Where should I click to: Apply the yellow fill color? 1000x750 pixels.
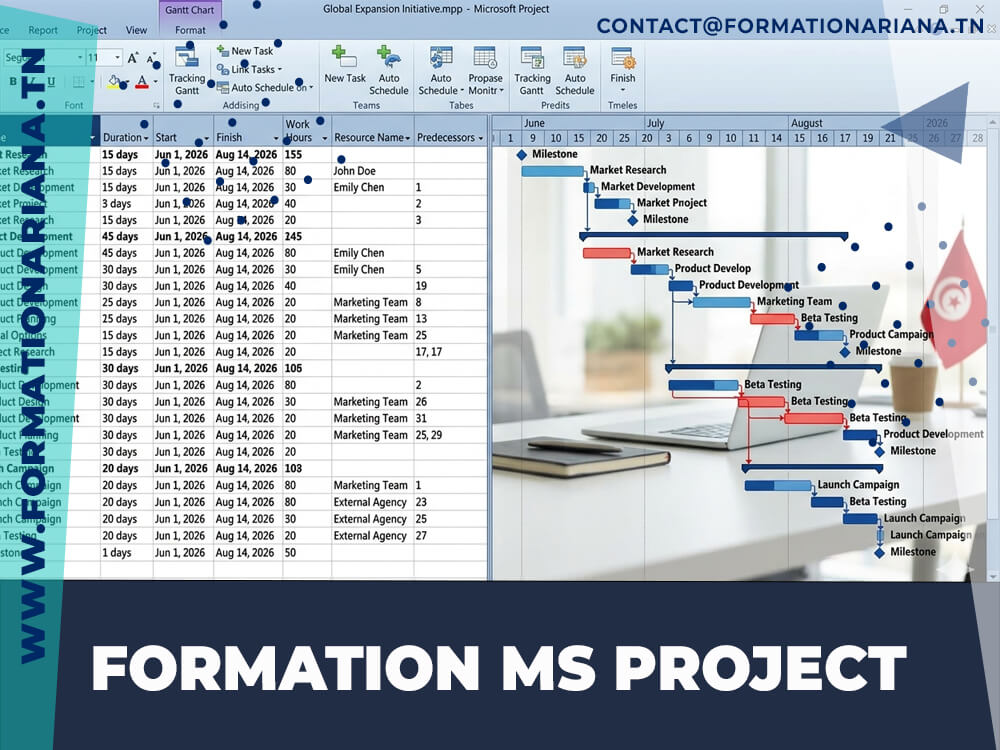[114, 82]
